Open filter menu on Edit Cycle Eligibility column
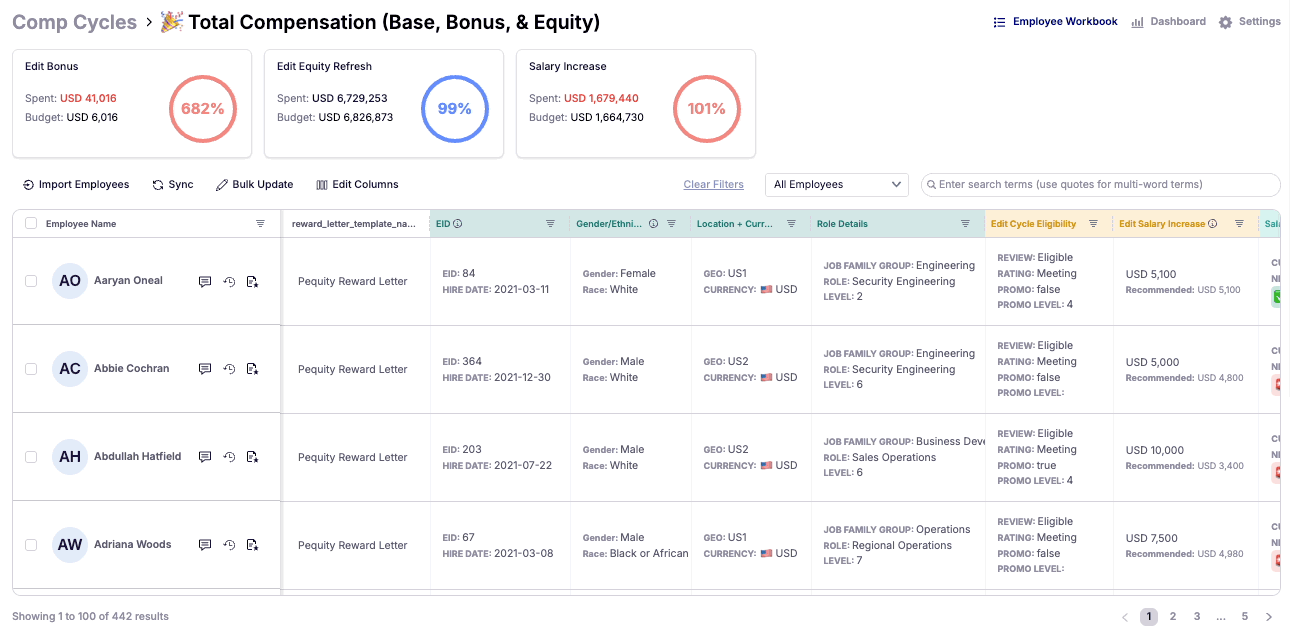The image size is (1290, 632). [1093, 224]
